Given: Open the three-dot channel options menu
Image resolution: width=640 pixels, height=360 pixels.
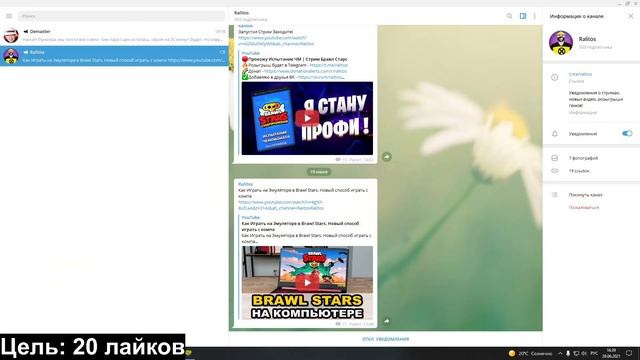Looking at the screenshot, I should [534, 16].
